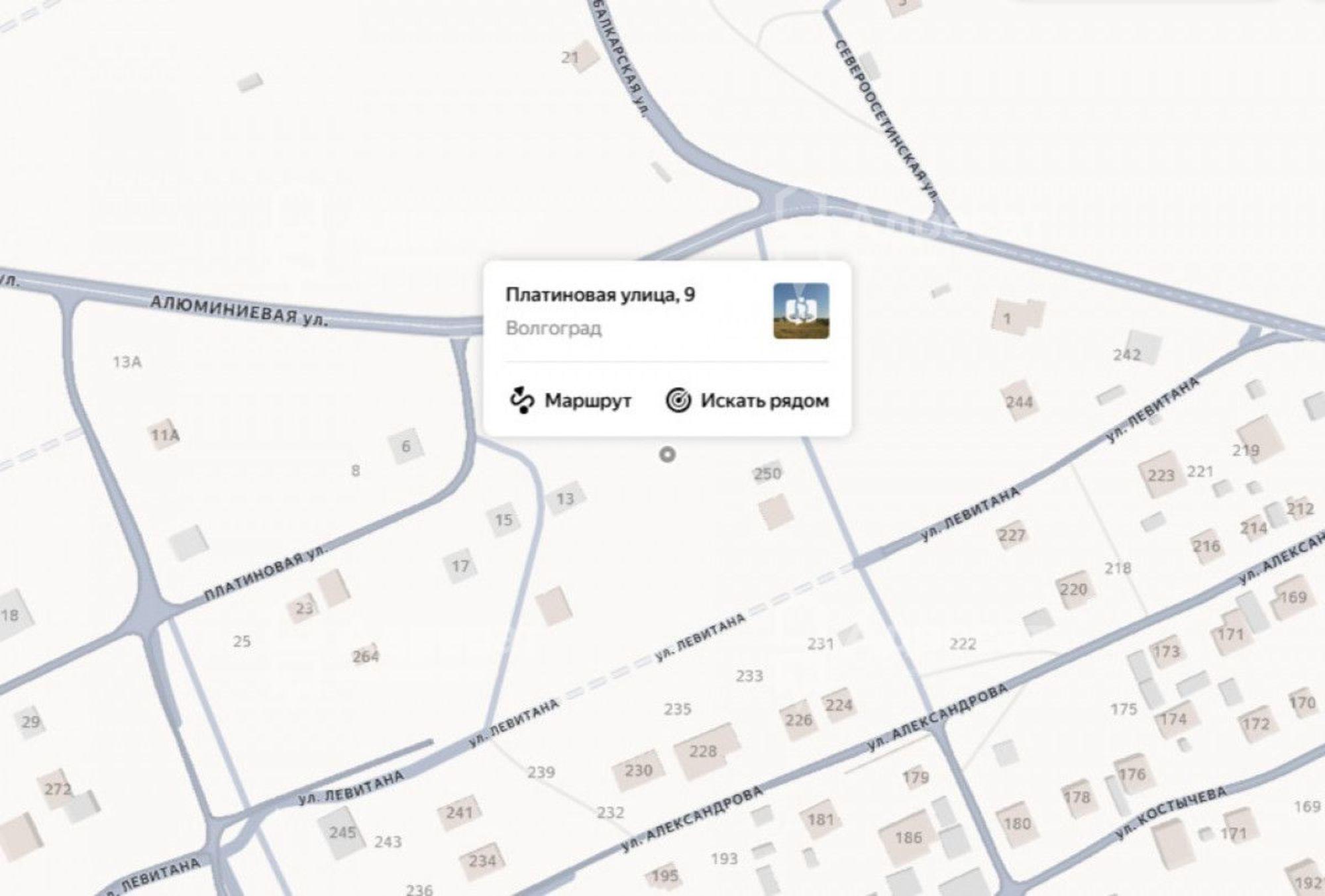Select building number 186

[908, 838]
